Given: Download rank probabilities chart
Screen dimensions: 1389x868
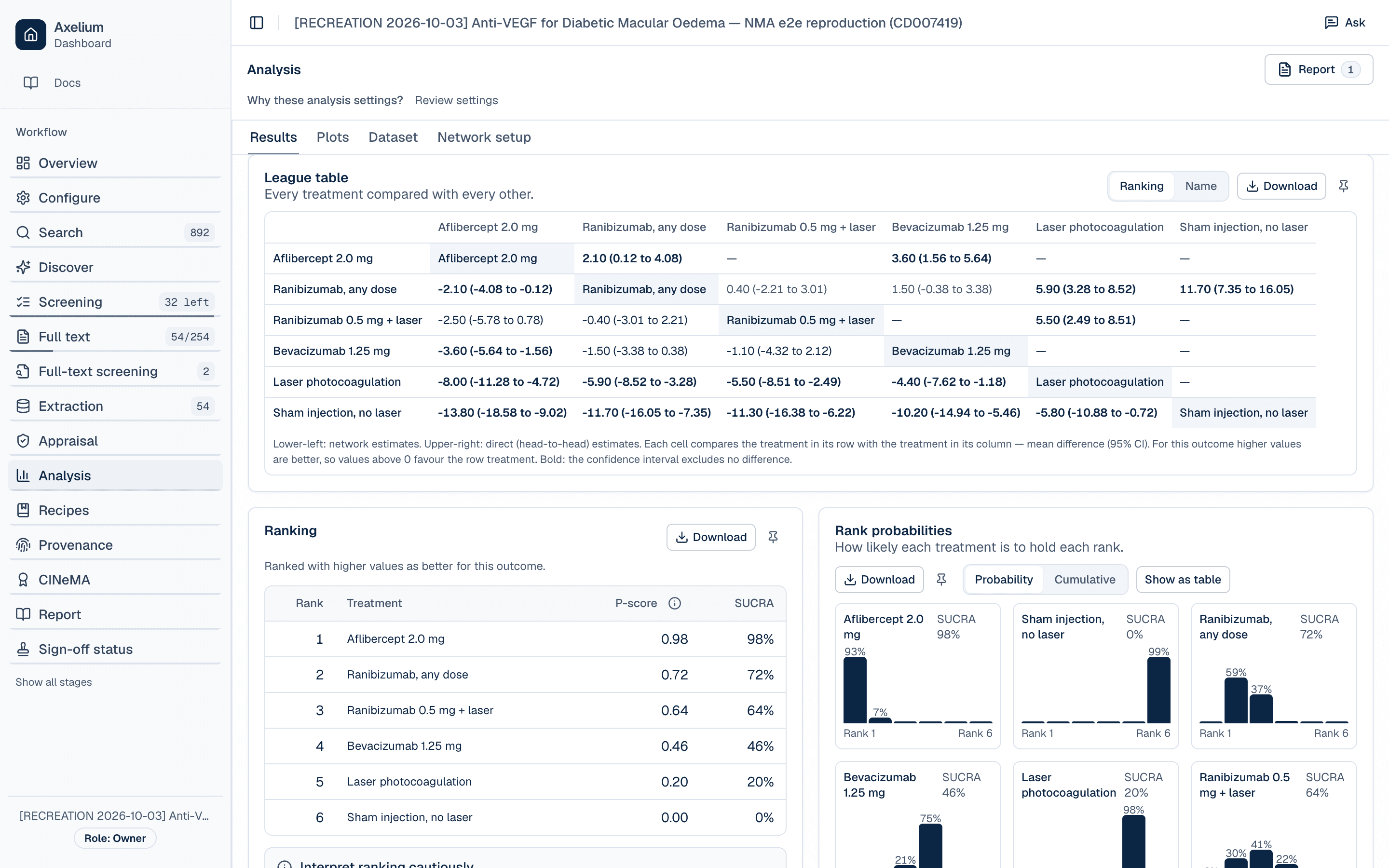Looking at the screenshot, I should (879, 580).
